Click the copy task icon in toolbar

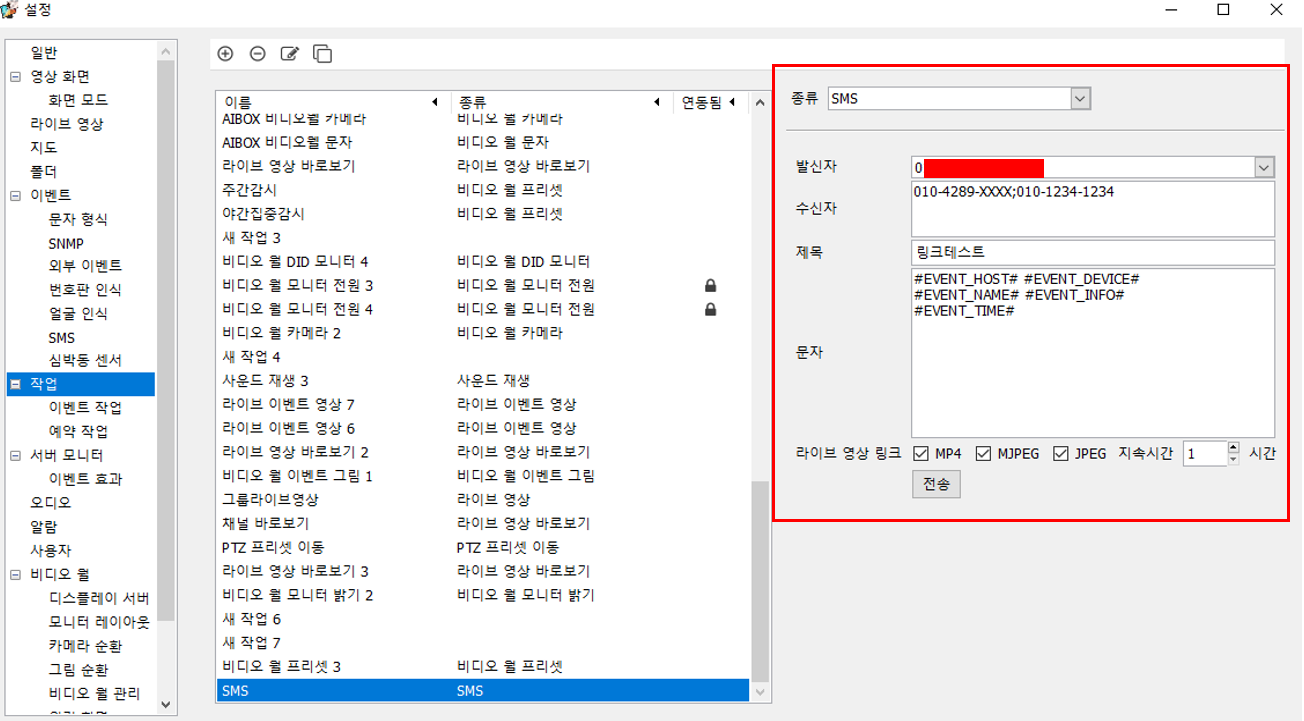pos(322,54)
